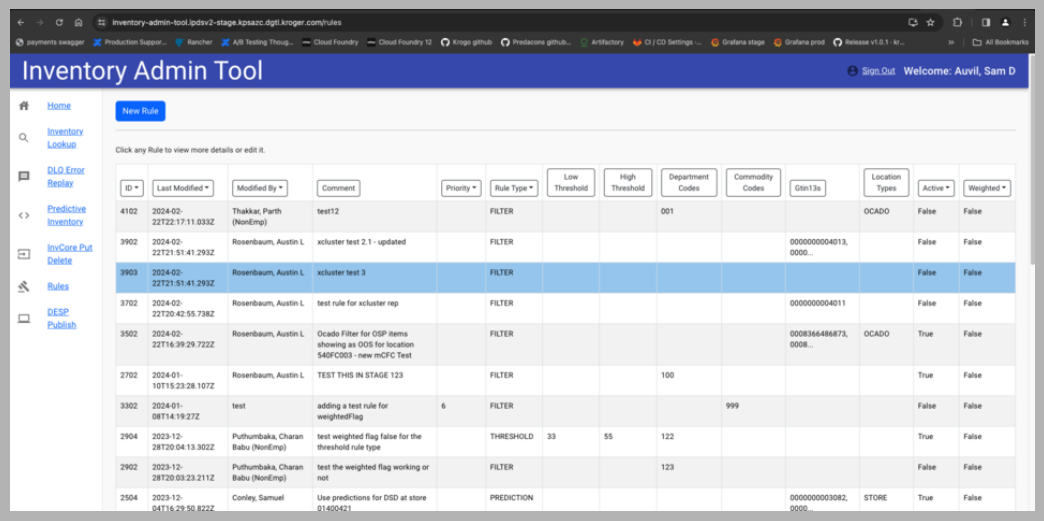Open the browser extensions puzzle icon

pyautogui.click(x=957, y=22)
